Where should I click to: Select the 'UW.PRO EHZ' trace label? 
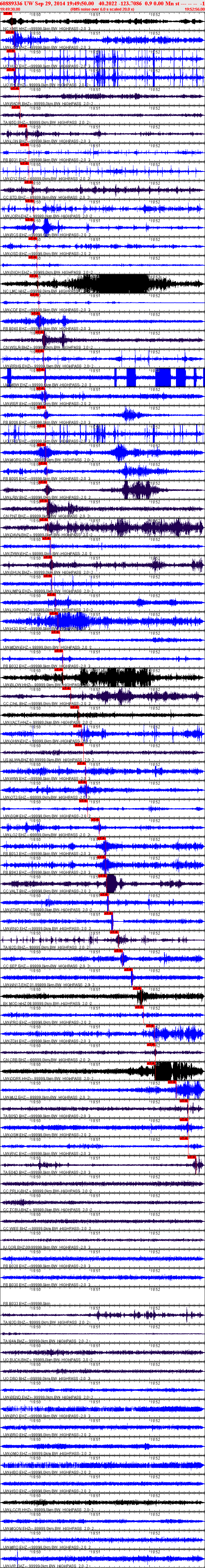click(x=15, y=1023)
